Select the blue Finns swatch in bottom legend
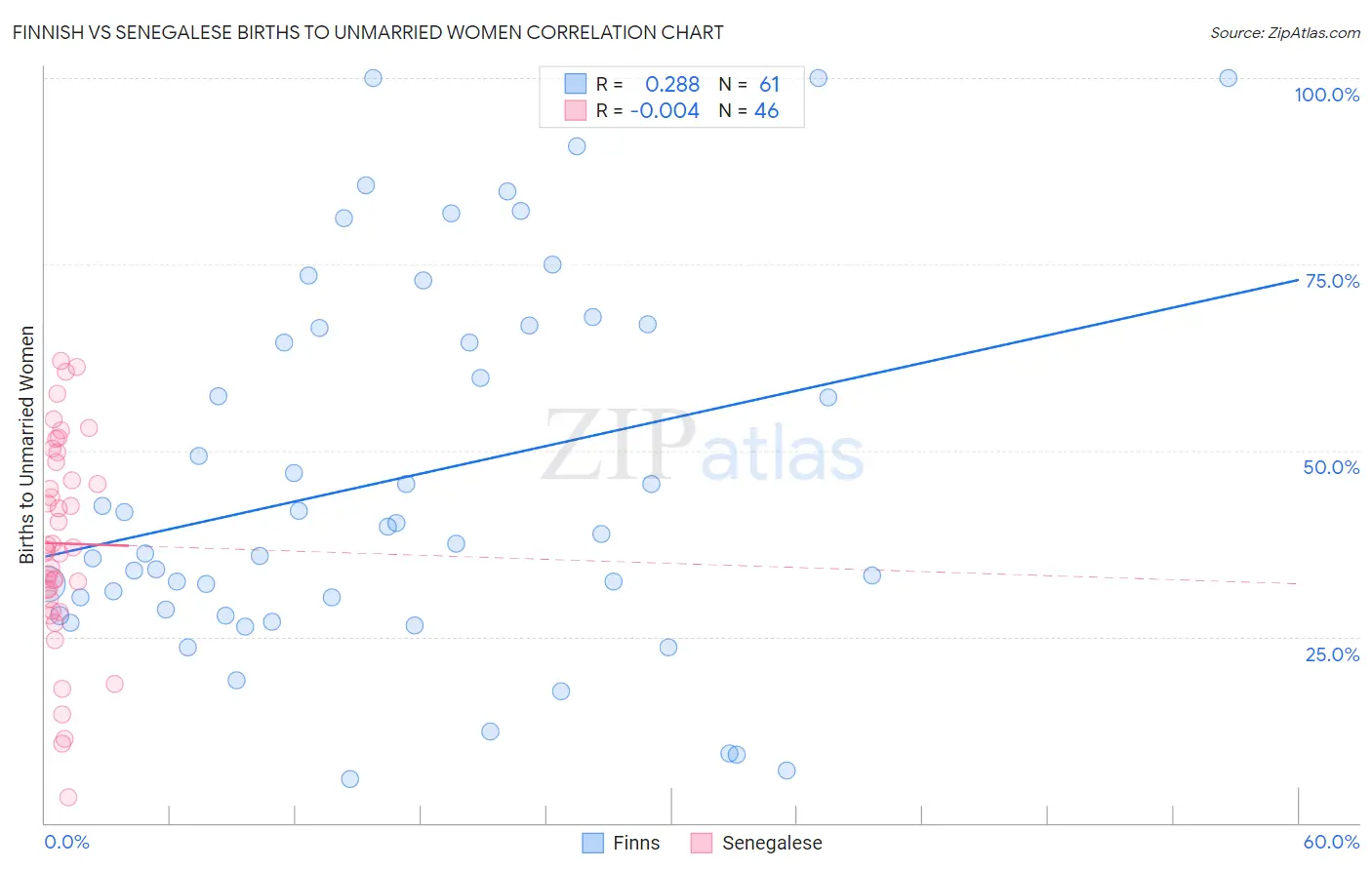 tap(592, 843)
